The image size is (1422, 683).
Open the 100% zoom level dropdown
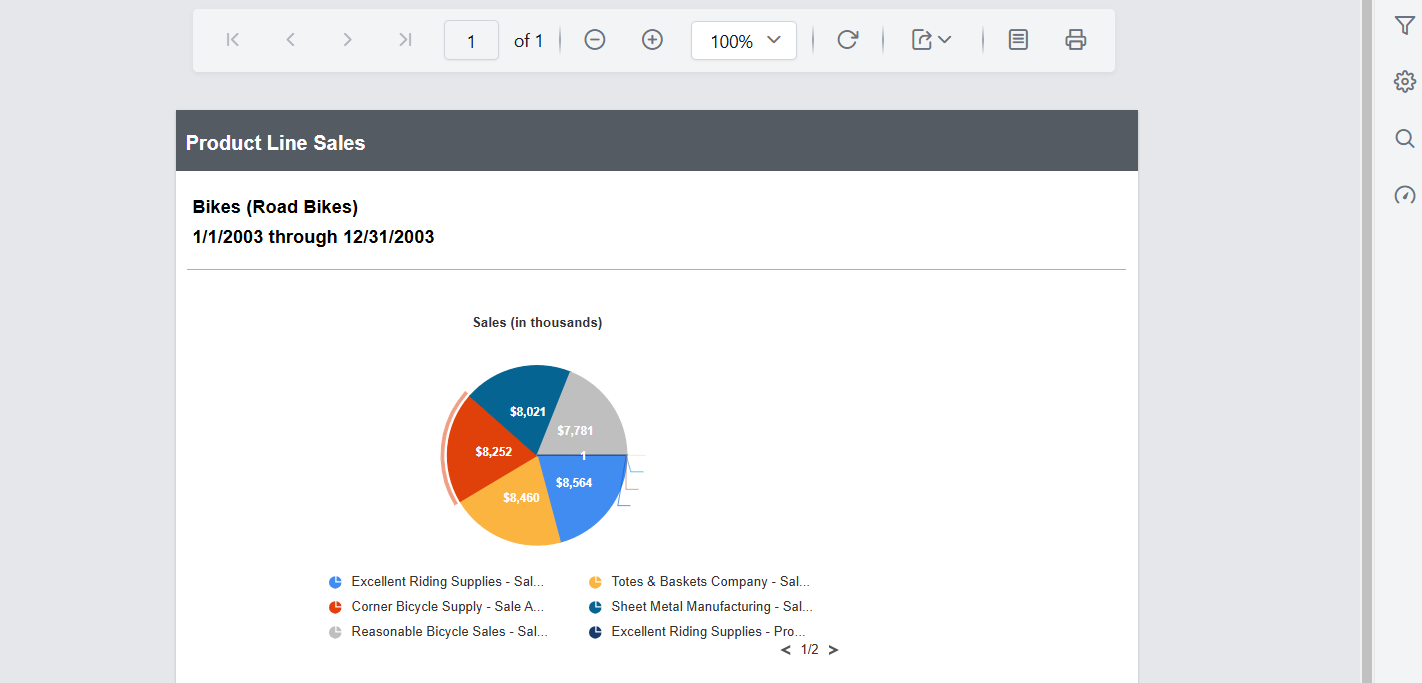pyautogui.click(x=743, y=40)
